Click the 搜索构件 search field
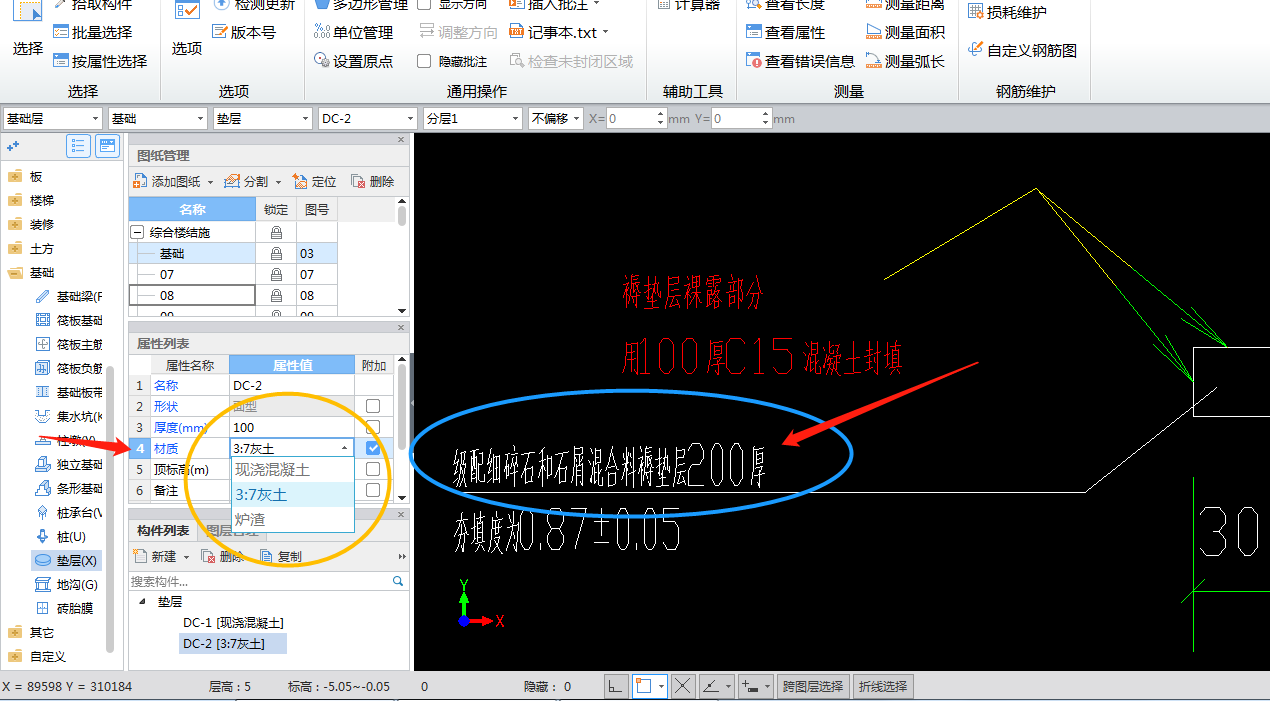This screenshot has width=1270, height=701. tap(260, 581)
